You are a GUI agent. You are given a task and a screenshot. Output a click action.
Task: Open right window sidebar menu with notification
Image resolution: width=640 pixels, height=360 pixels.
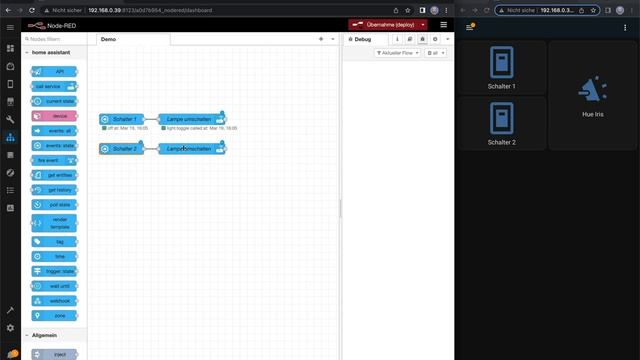470,27
